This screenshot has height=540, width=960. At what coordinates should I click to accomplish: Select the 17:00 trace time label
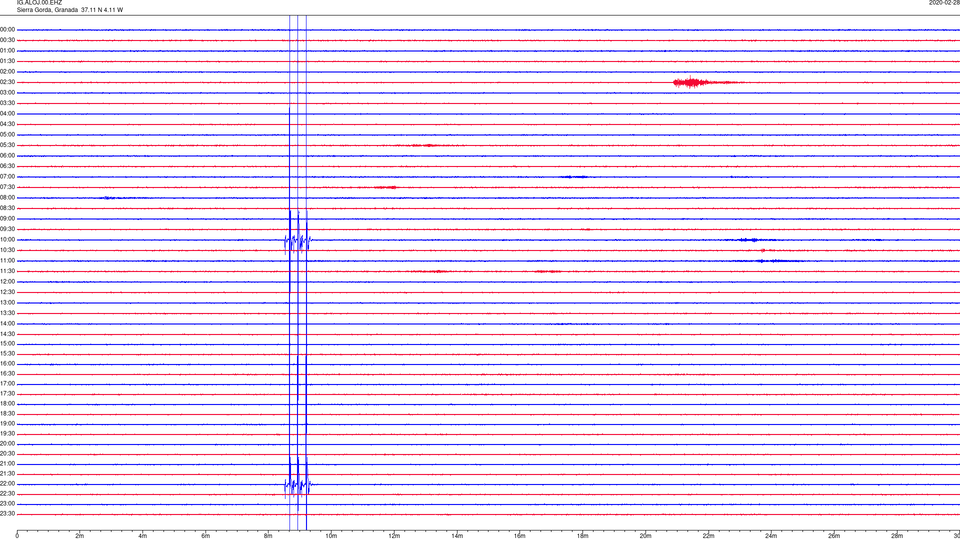coord(7,383)
